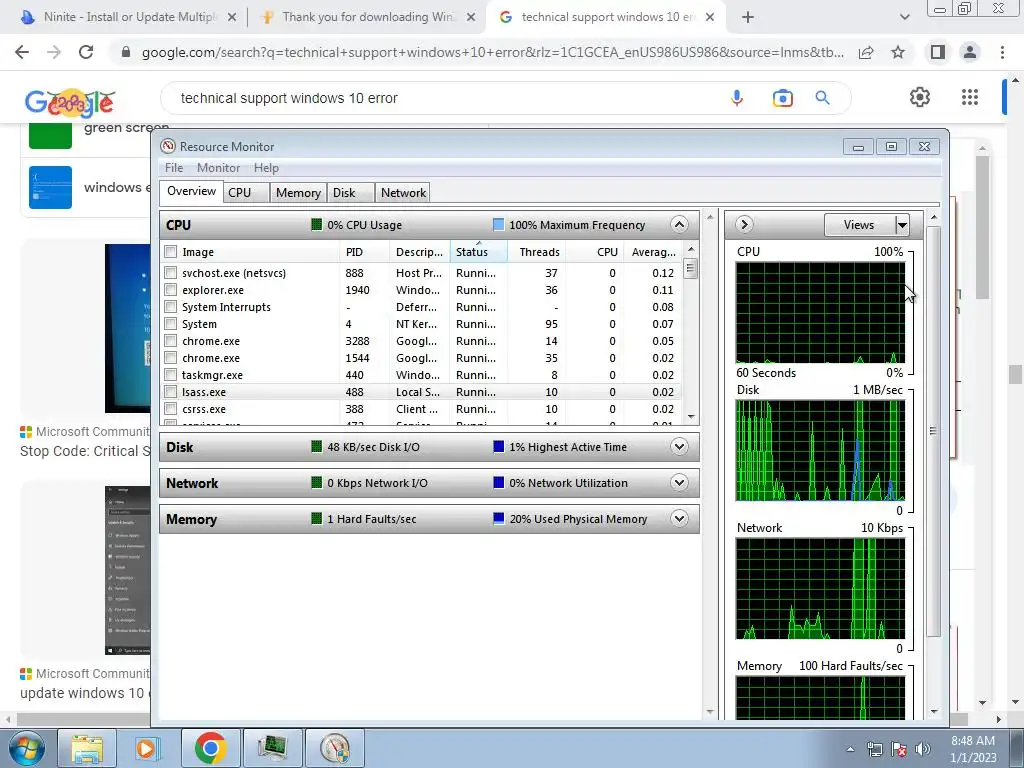This screenshot has width=1024, height=768.
Task: Close the Thank you for downloading tab
Action: [x=471, y=18]
